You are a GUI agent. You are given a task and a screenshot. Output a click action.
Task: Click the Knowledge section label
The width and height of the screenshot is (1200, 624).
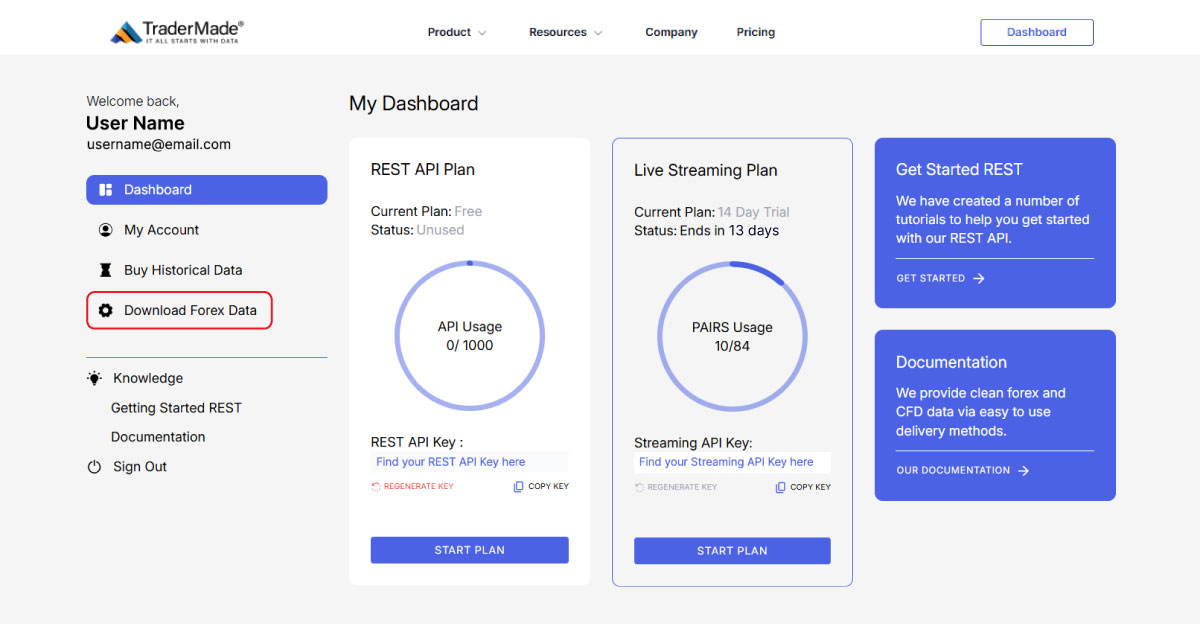[148, 378]
